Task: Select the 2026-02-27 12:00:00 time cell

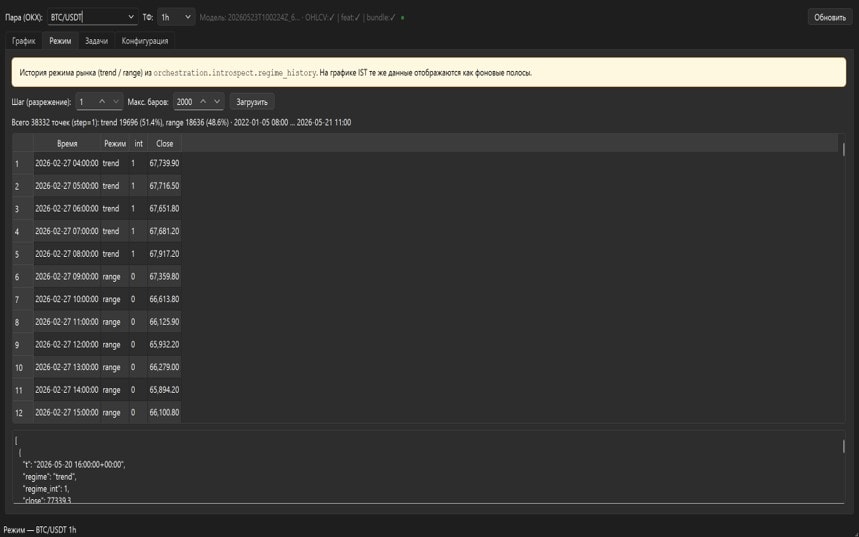Action: 67,345
